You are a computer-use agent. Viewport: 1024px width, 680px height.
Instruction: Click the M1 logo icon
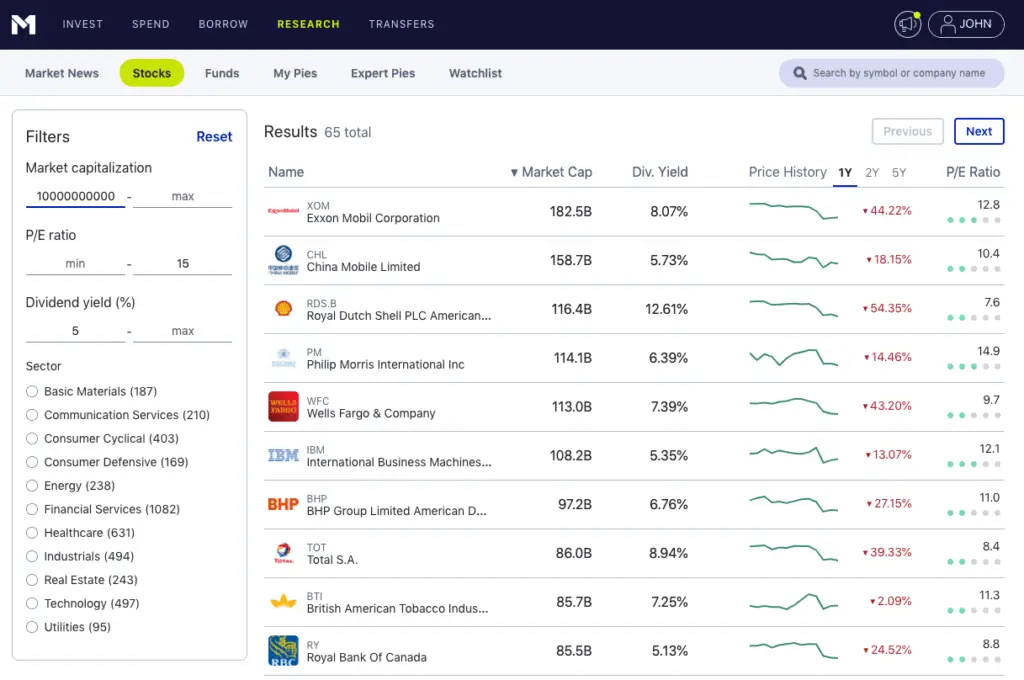(x=23, y=24)
